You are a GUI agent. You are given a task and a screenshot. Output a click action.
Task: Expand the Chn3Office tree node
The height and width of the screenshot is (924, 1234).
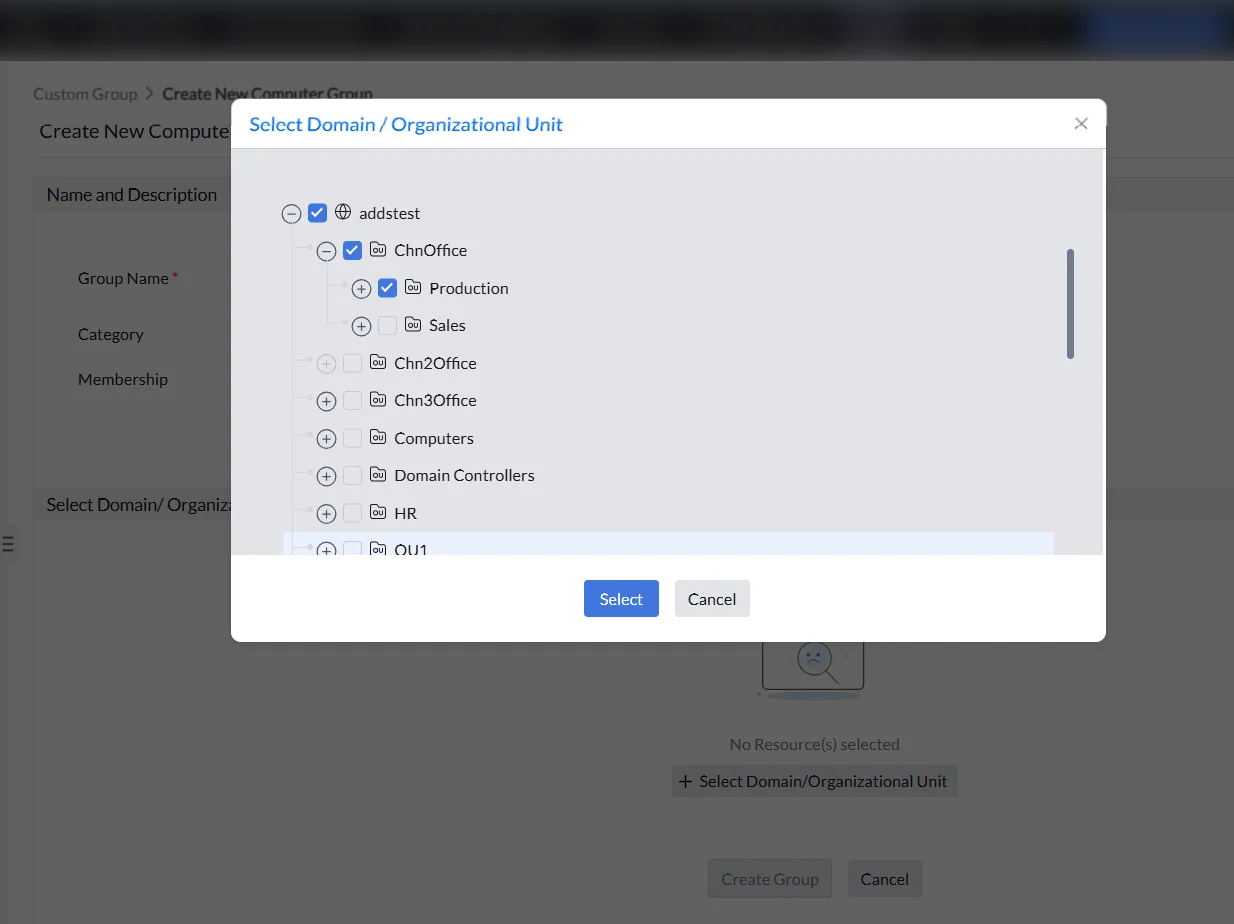pos(326,401)
